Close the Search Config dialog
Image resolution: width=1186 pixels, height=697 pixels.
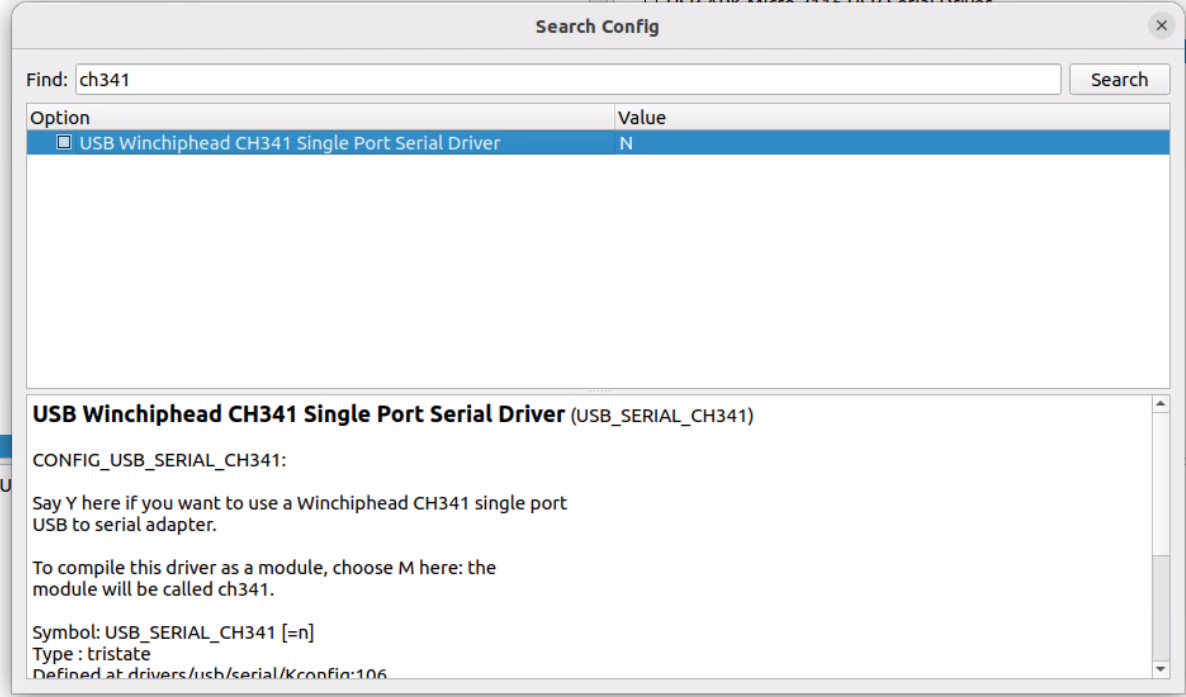(x=1161, y=26)
